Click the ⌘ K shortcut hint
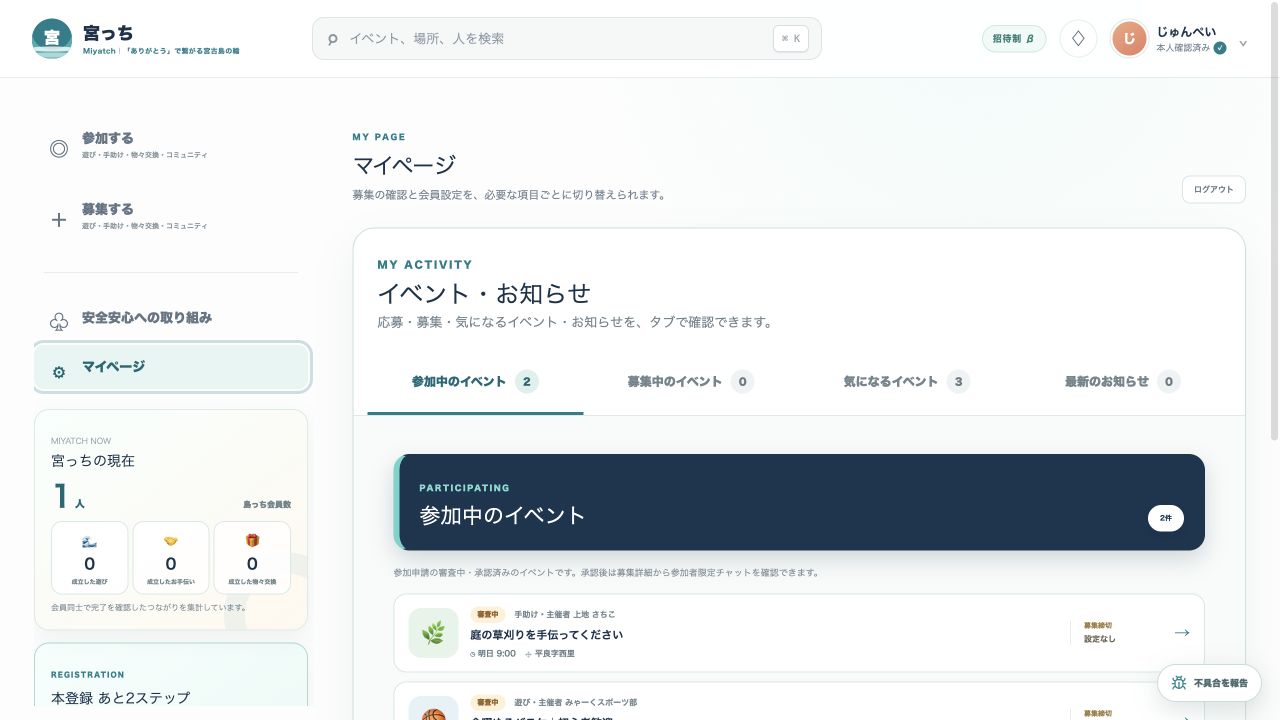This screenshot has width=1280, height=720. tap(790, 39)
